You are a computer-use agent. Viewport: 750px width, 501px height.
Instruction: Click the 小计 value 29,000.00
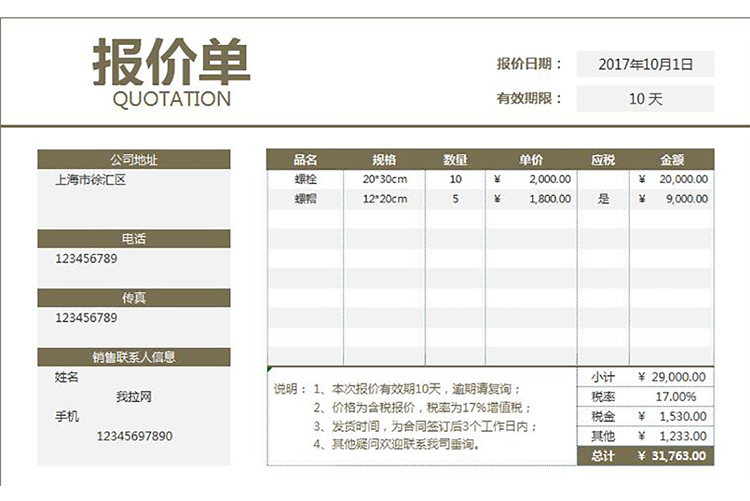tap(672, 377)
